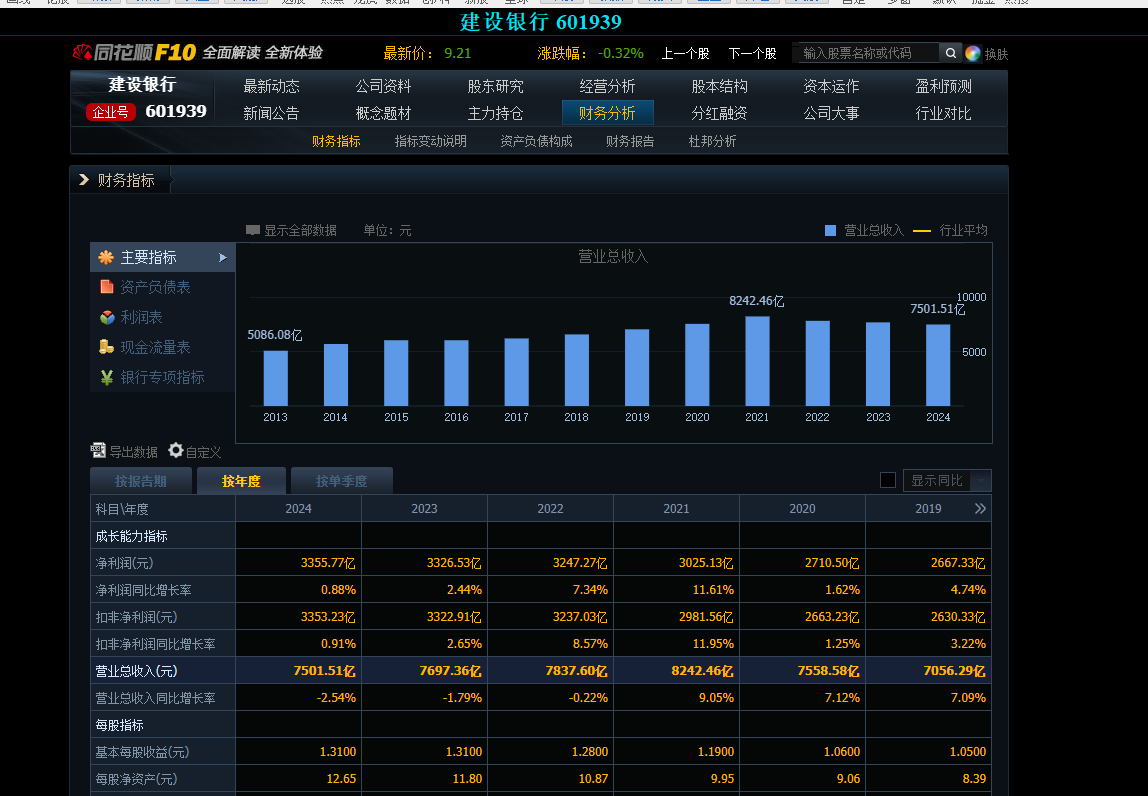Click the 上一个股 button
Viewport: 1148px width, 796px height.
tap(685, 53)
